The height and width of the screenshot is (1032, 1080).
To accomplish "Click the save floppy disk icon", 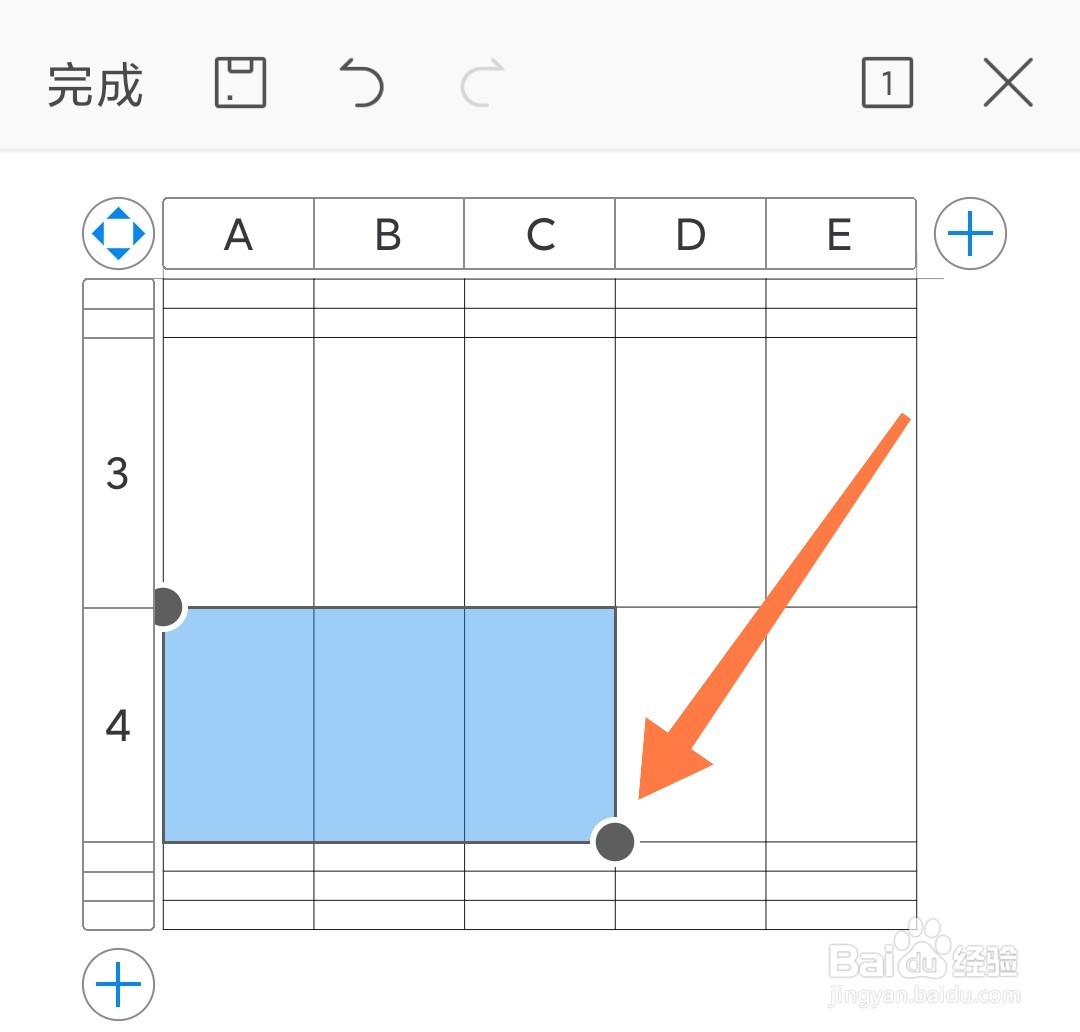I will click(240, 83).
